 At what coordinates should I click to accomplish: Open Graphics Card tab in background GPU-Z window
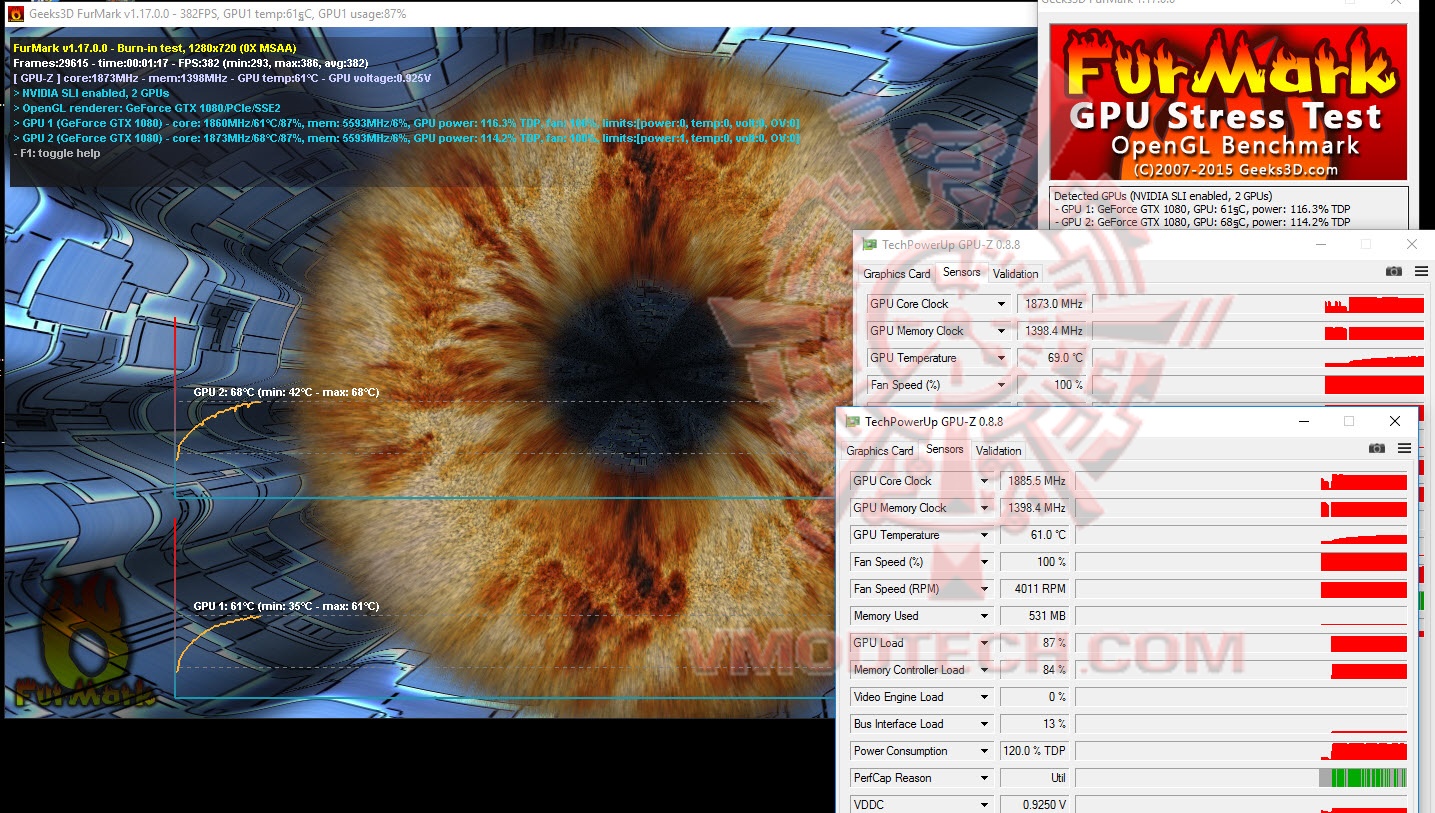pyautogui.click(x=897, y=274)
